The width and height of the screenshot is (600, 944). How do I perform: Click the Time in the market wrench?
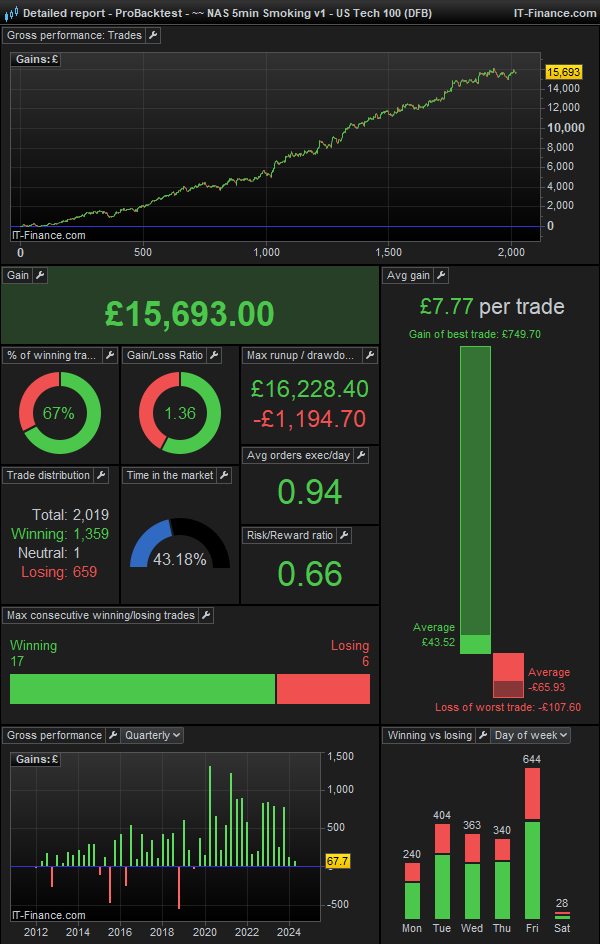pos(224,475)
